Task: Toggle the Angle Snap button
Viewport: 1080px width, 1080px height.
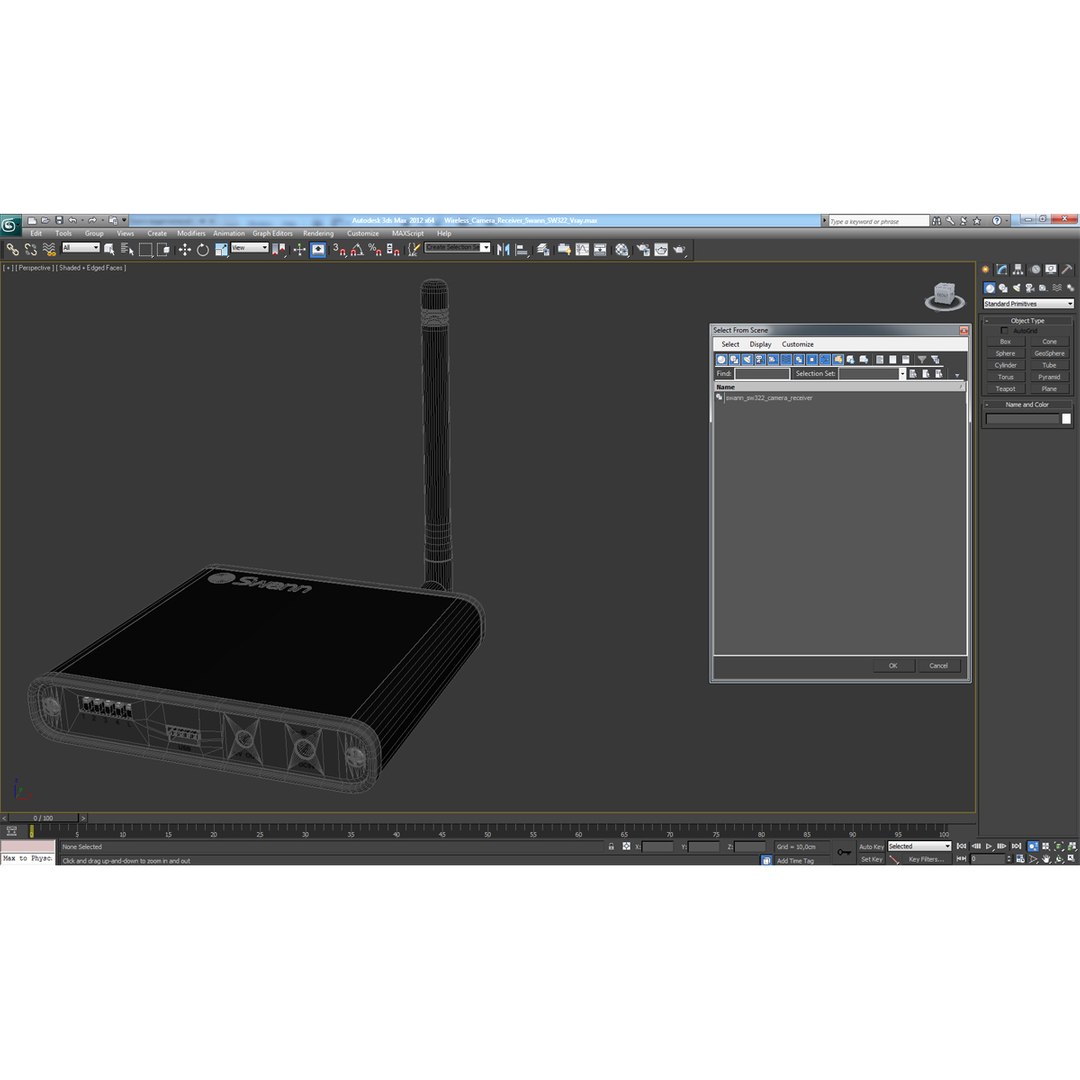Action: [x=357, y=249]
